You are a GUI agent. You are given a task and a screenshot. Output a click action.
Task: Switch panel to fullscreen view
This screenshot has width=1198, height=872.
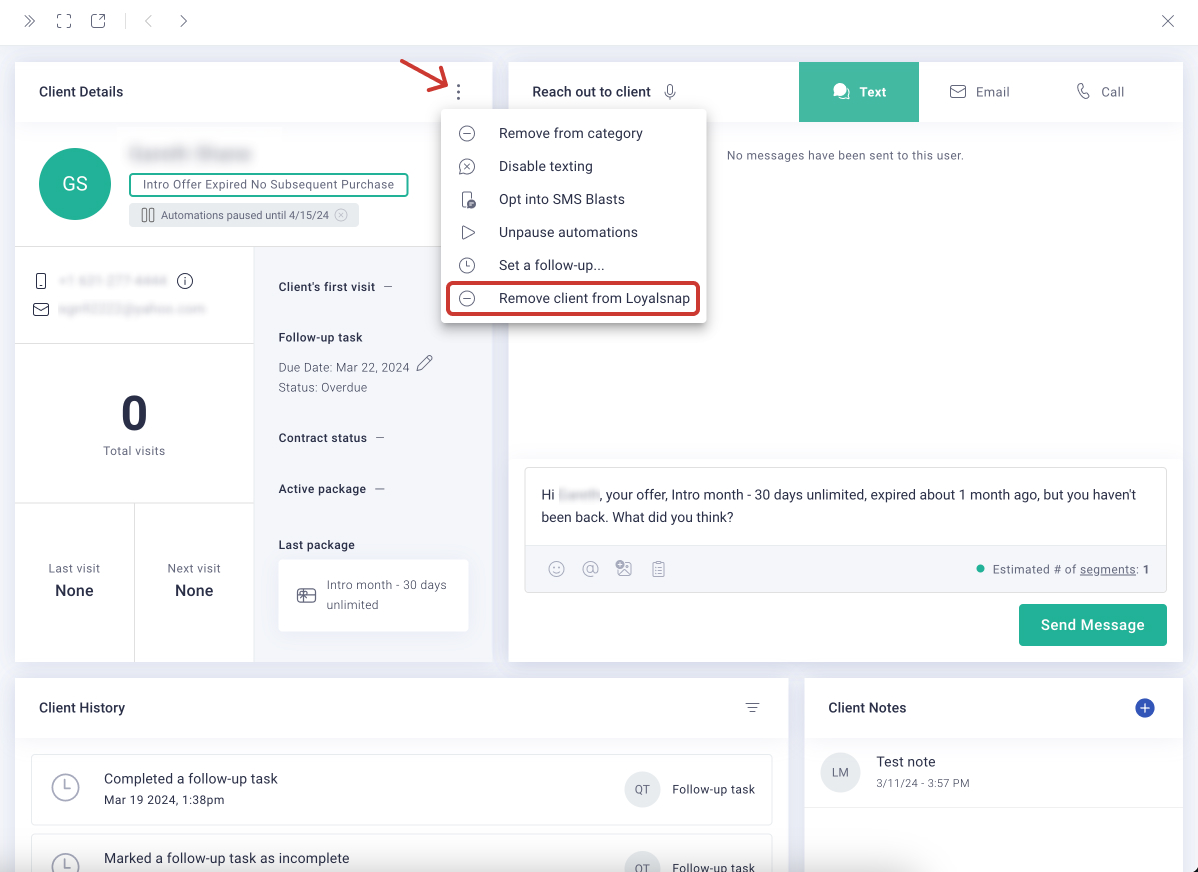[x=64, y=21]
